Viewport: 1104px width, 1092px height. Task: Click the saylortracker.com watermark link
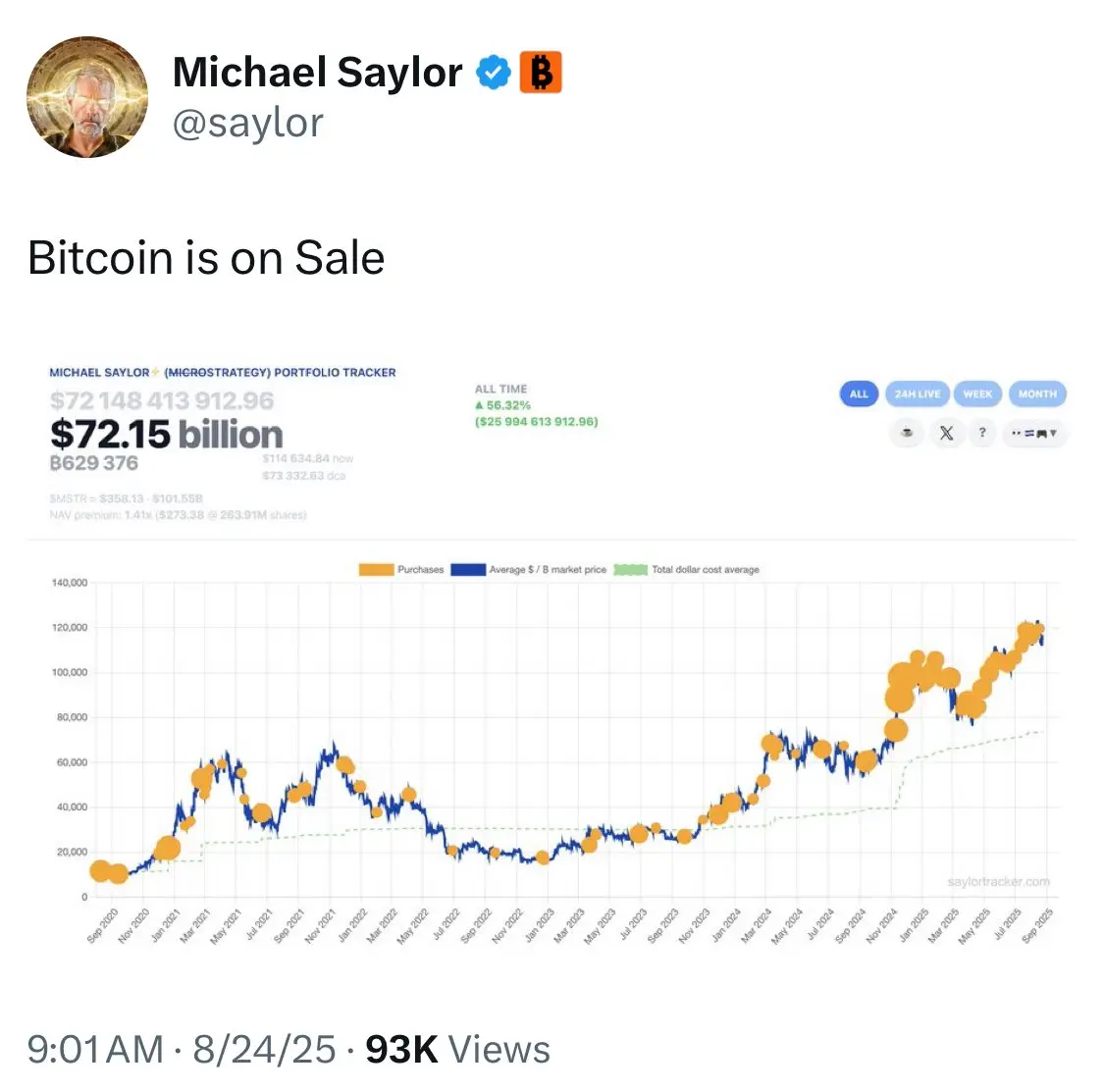(x=998, y=881)
